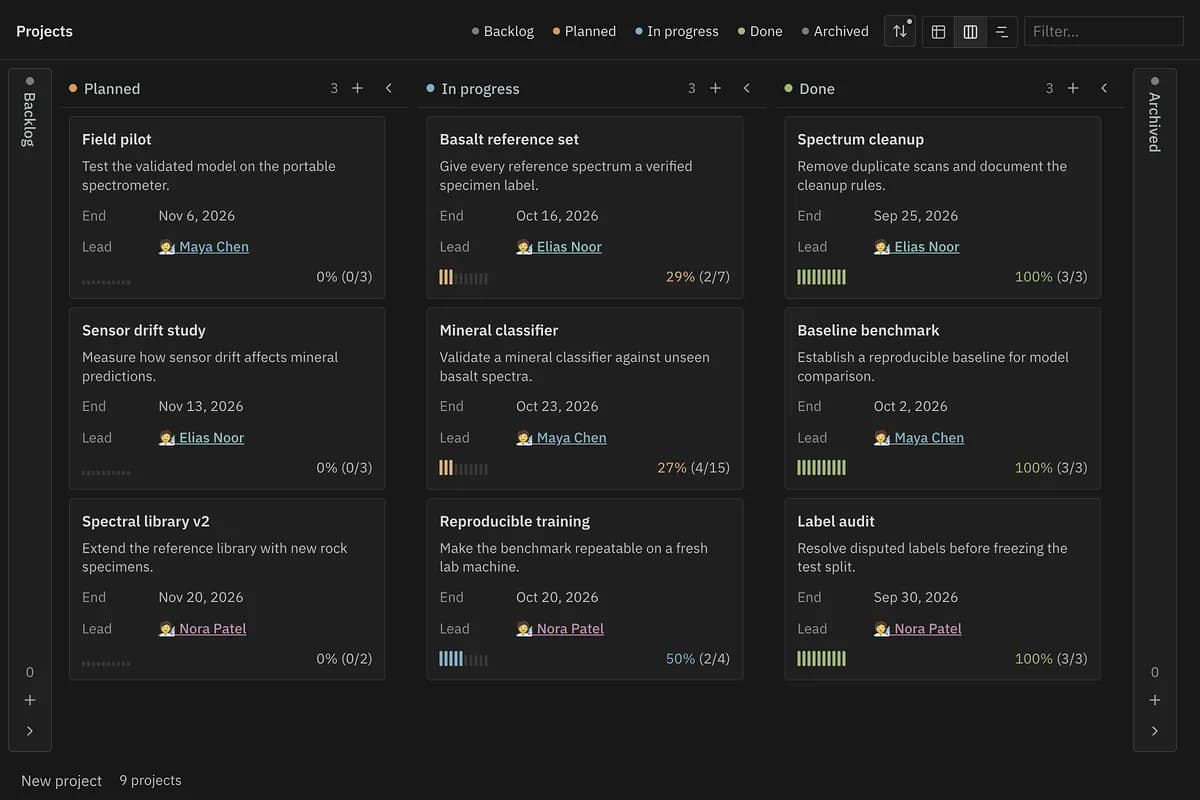Switch to timeline view

click(x=1002, y=31)
